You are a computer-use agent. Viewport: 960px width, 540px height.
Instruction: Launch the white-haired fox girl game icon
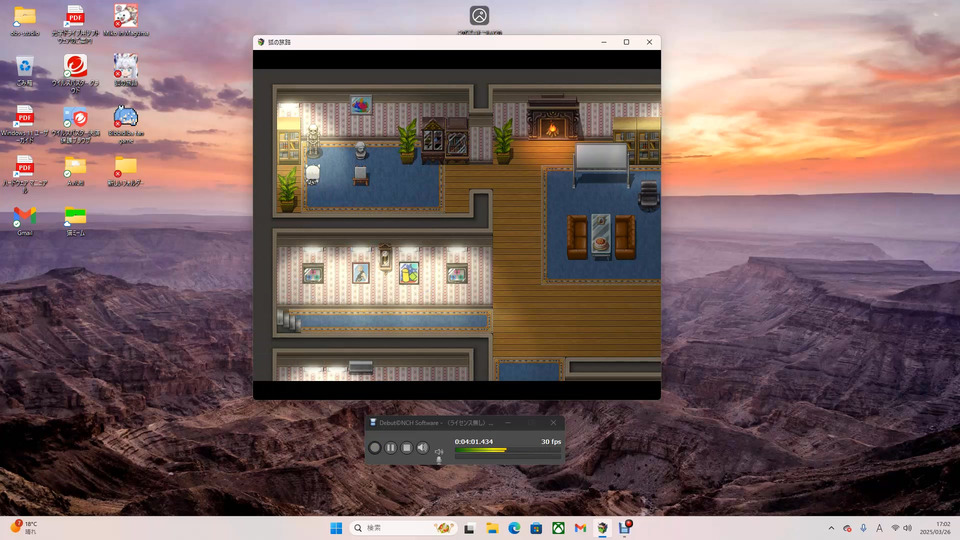click(126, 70)
